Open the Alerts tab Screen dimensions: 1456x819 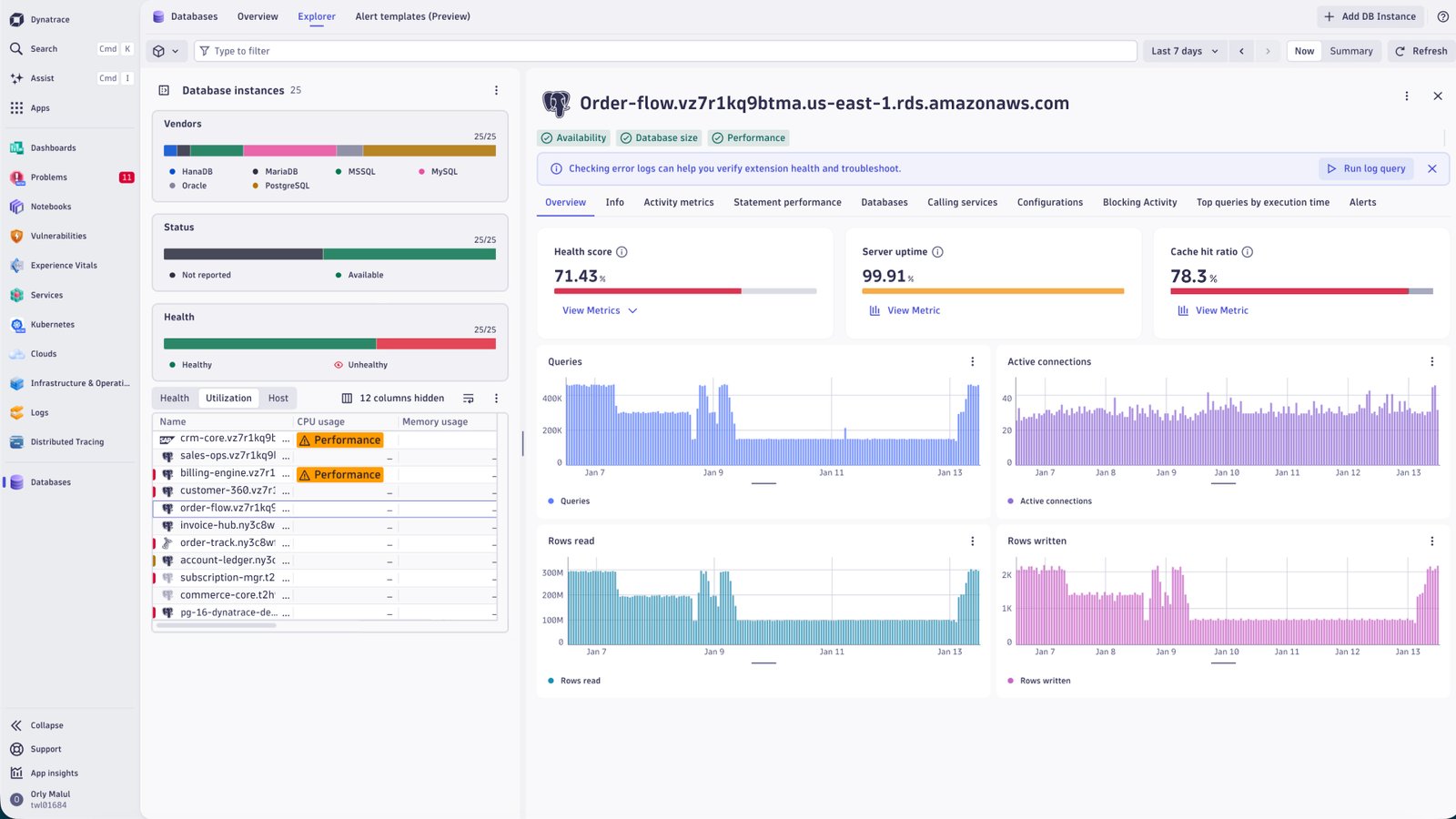pos(1362,202)
